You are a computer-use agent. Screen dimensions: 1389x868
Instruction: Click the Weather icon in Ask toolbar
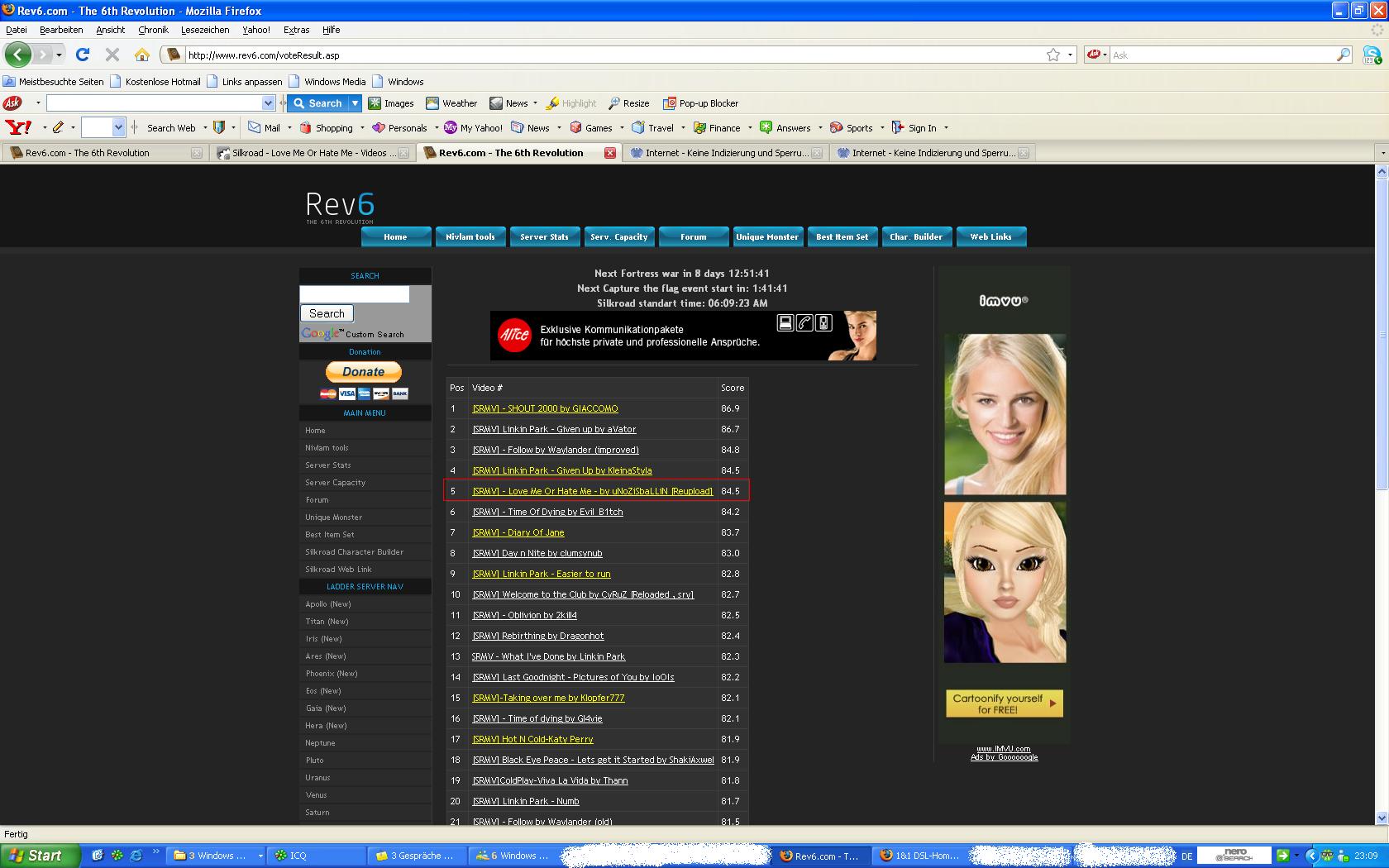point(432,103)
